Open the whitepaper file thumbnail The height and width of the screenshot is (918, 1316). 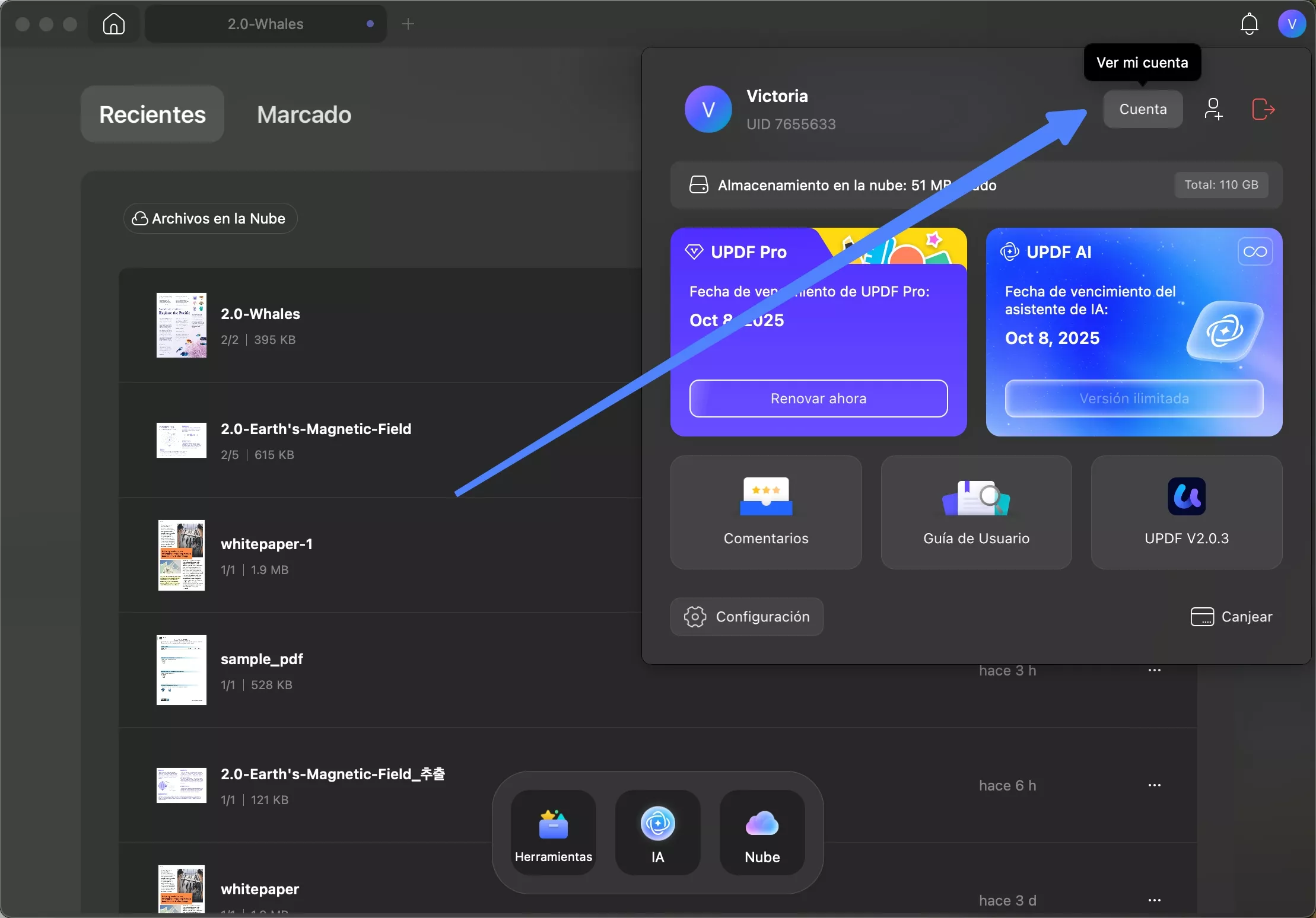[x=182, y=889]
